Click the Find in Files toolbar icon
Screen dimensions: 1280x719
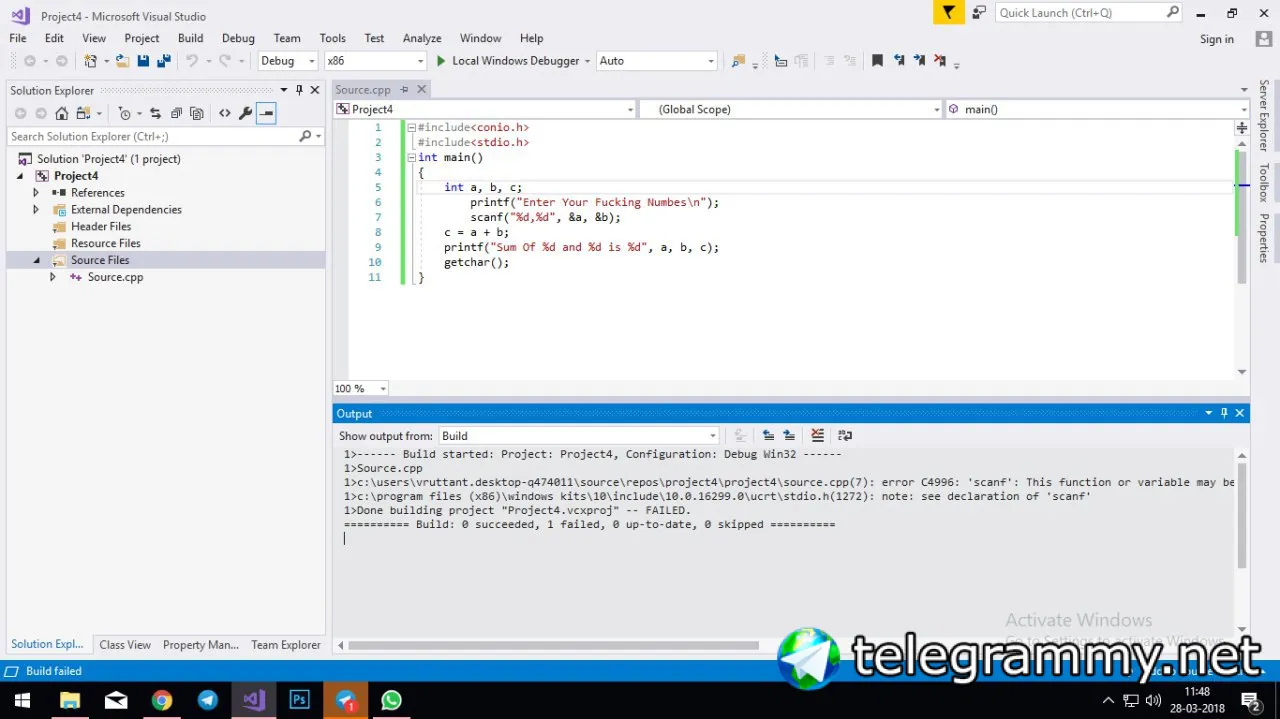(x=739, y=61)
